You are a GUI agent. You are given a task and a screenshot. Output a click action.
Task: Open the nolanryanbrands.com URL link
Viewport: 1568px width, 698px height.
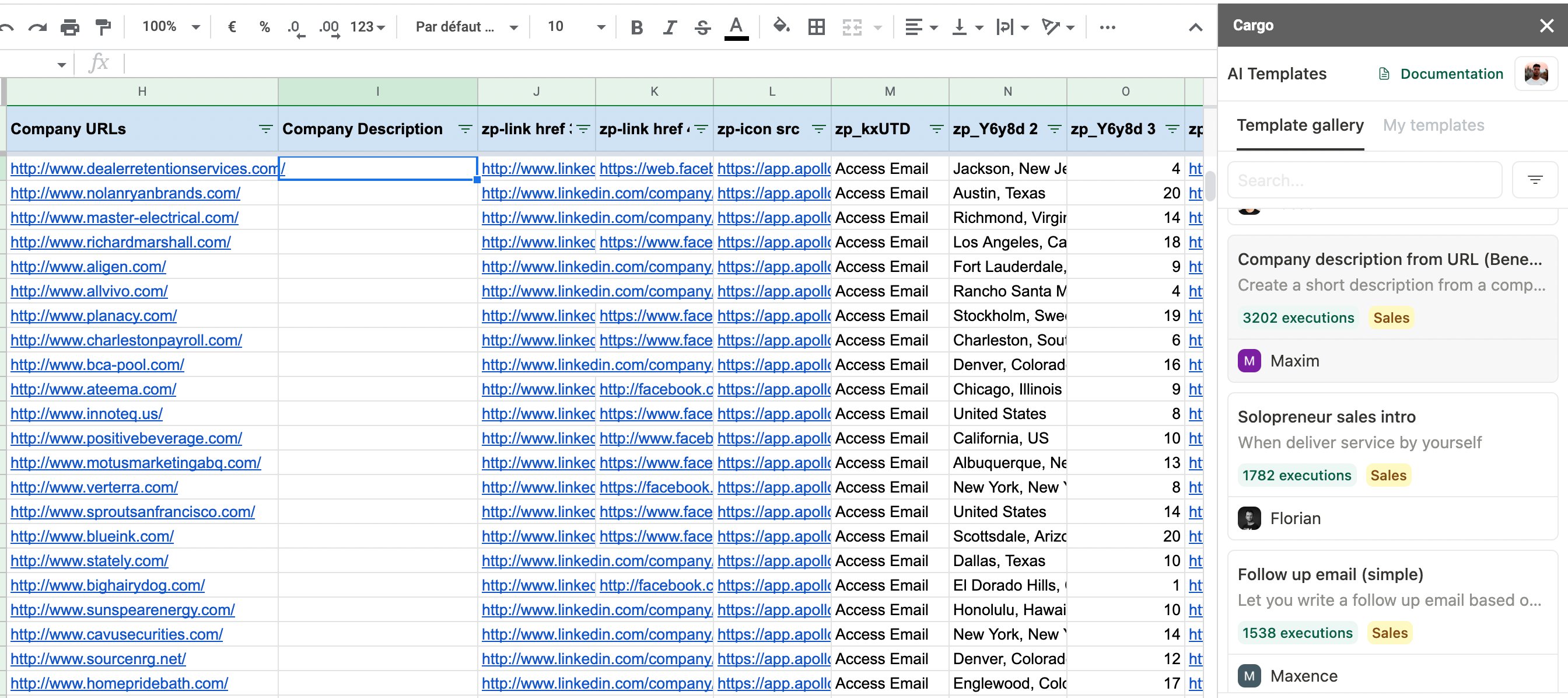click(x=125, y=193)
